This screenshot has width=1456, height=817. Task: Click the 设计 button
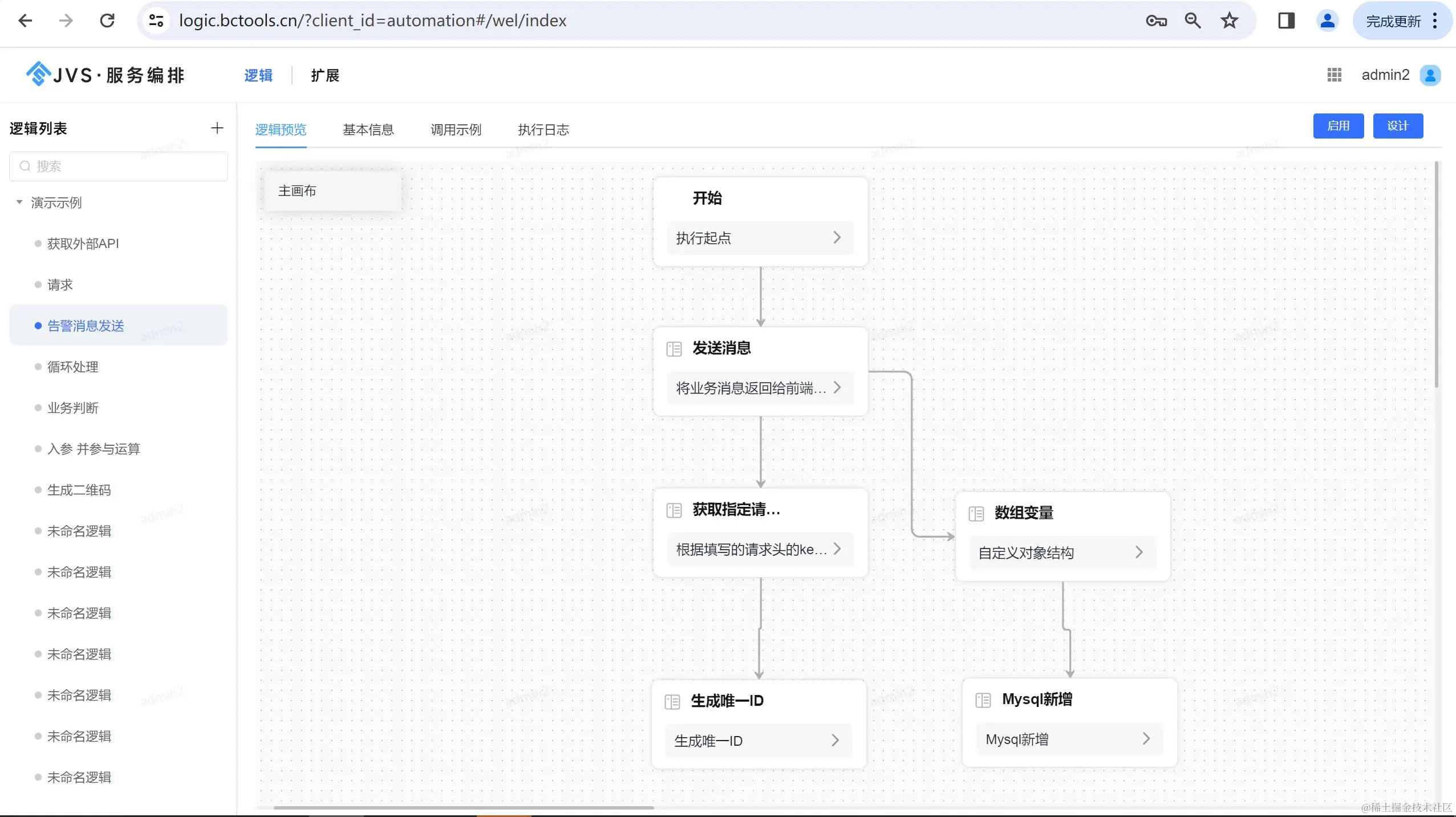pyautogui.click(x=1397, y=126)
